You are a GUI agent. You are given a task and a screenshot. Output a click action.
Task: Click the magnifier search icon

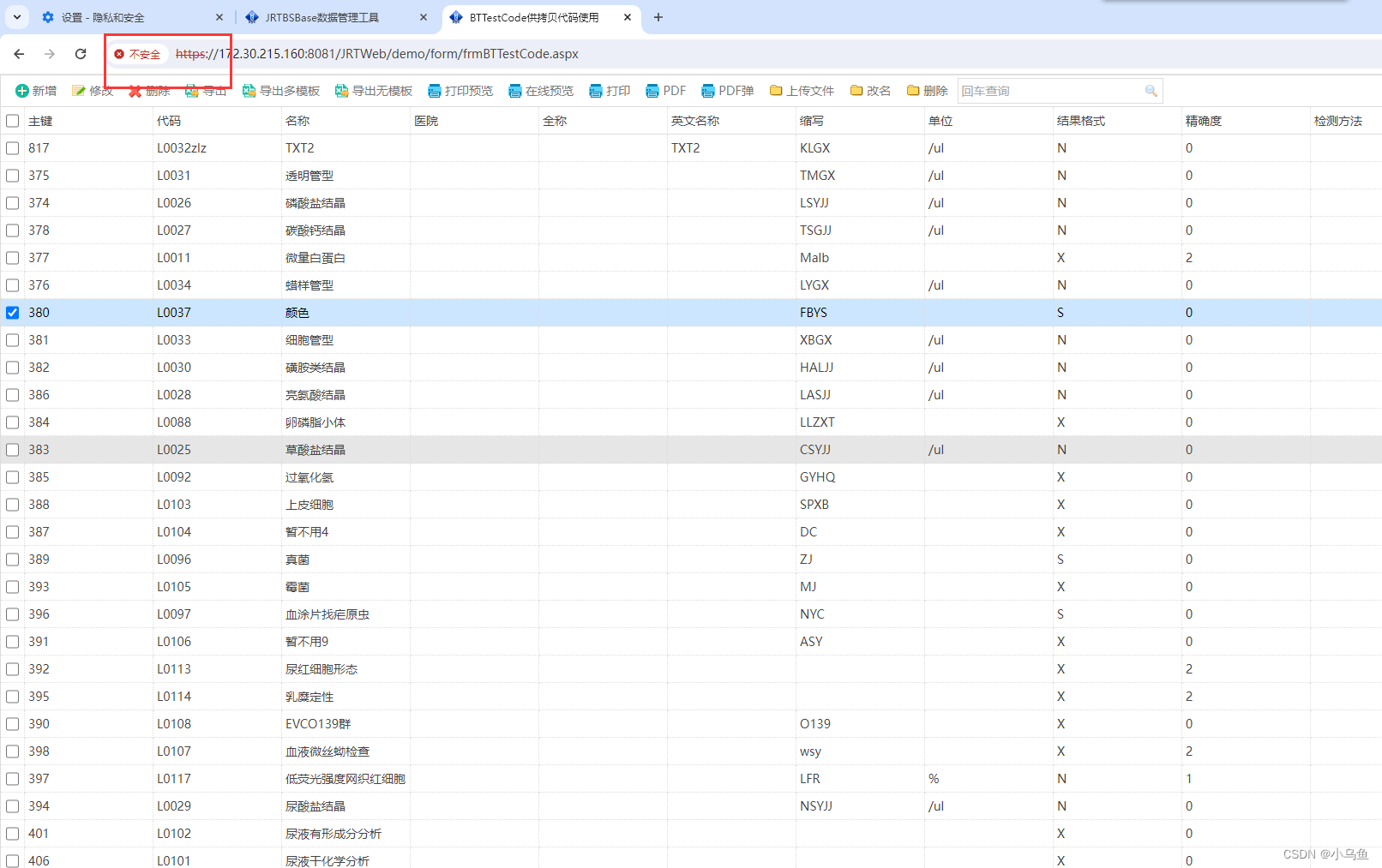1151,91
